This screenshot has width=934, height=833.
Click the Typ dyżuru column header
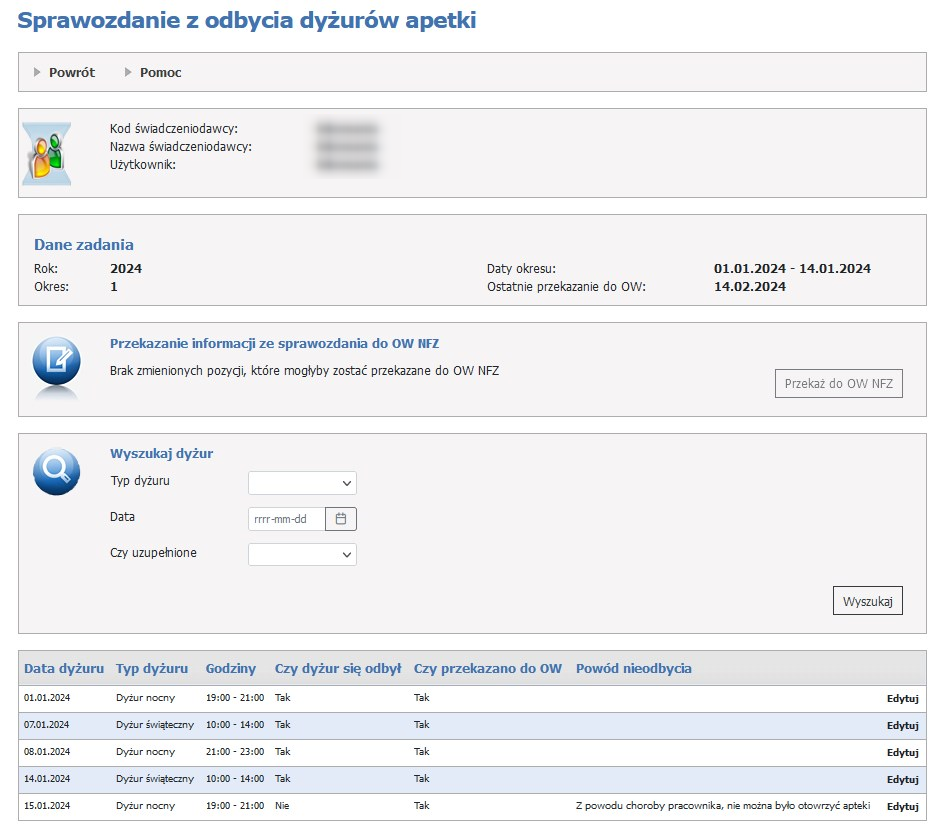point(152,668)
